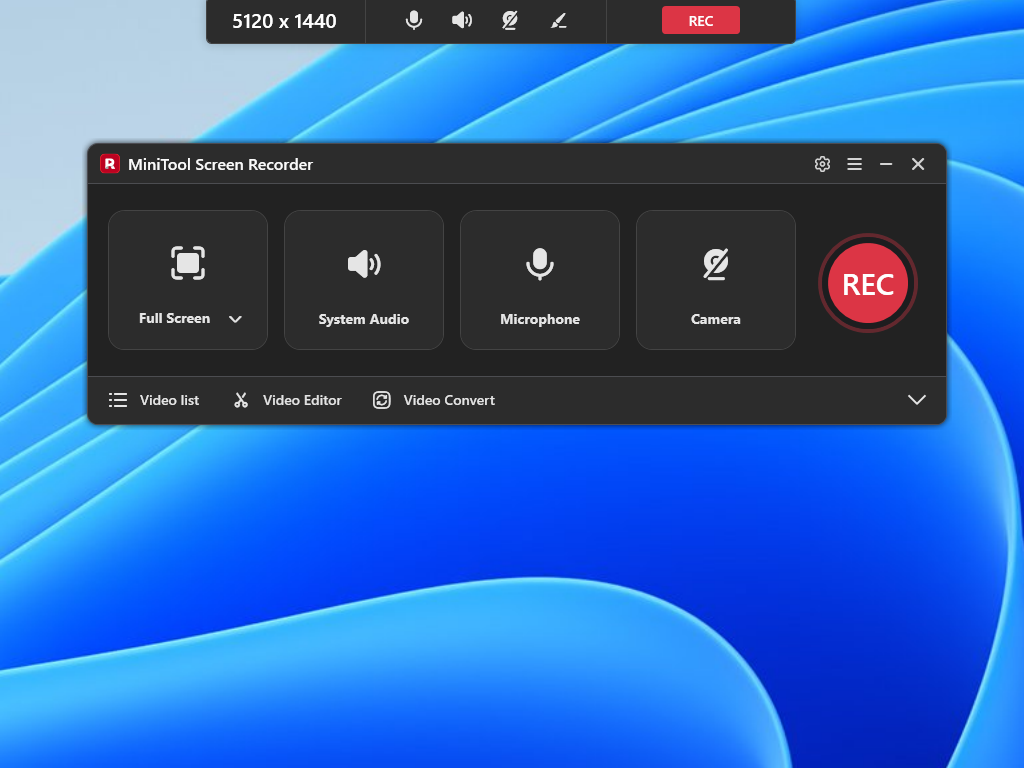Click the Video Editor scissors icon
Image resolution: width=1024 pixels, height=768 pixels.
(241, 400)
